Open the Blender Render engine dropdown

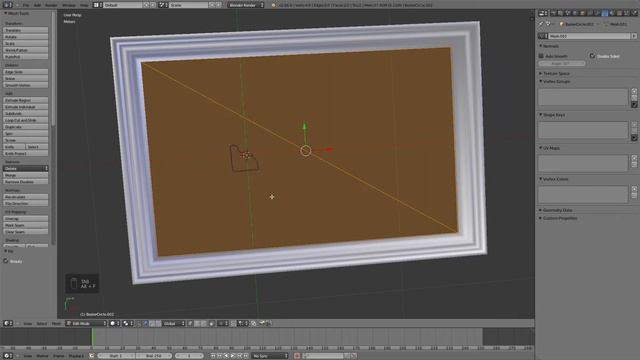246,5
